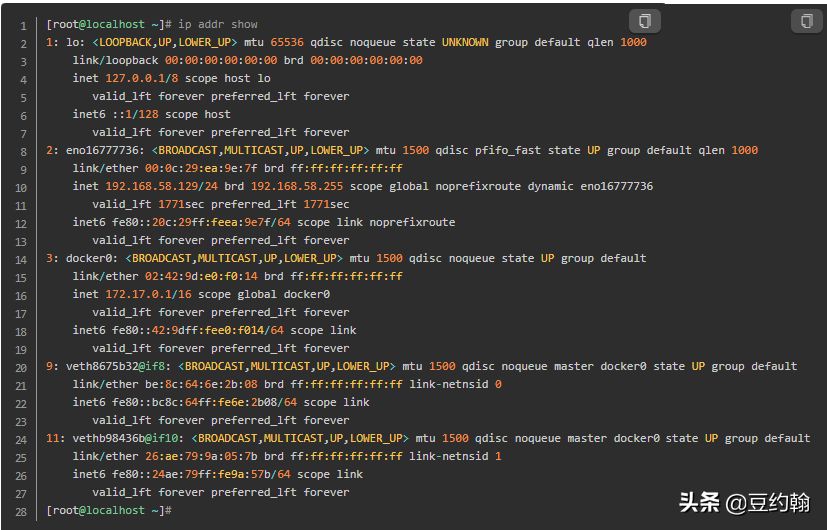Click line number 20 in gutter
The image size is (827, 530).
click(x=21, y=368)
